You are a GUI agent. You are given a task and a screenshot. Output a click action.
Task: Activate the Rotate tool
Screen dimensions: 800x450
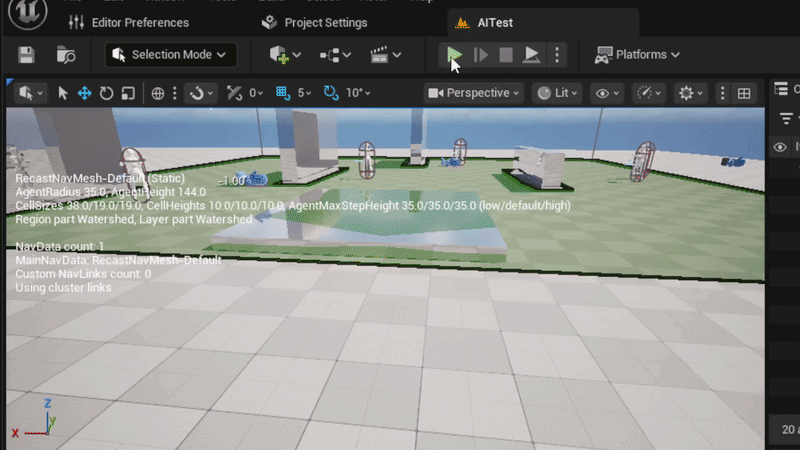click(106, 93)
